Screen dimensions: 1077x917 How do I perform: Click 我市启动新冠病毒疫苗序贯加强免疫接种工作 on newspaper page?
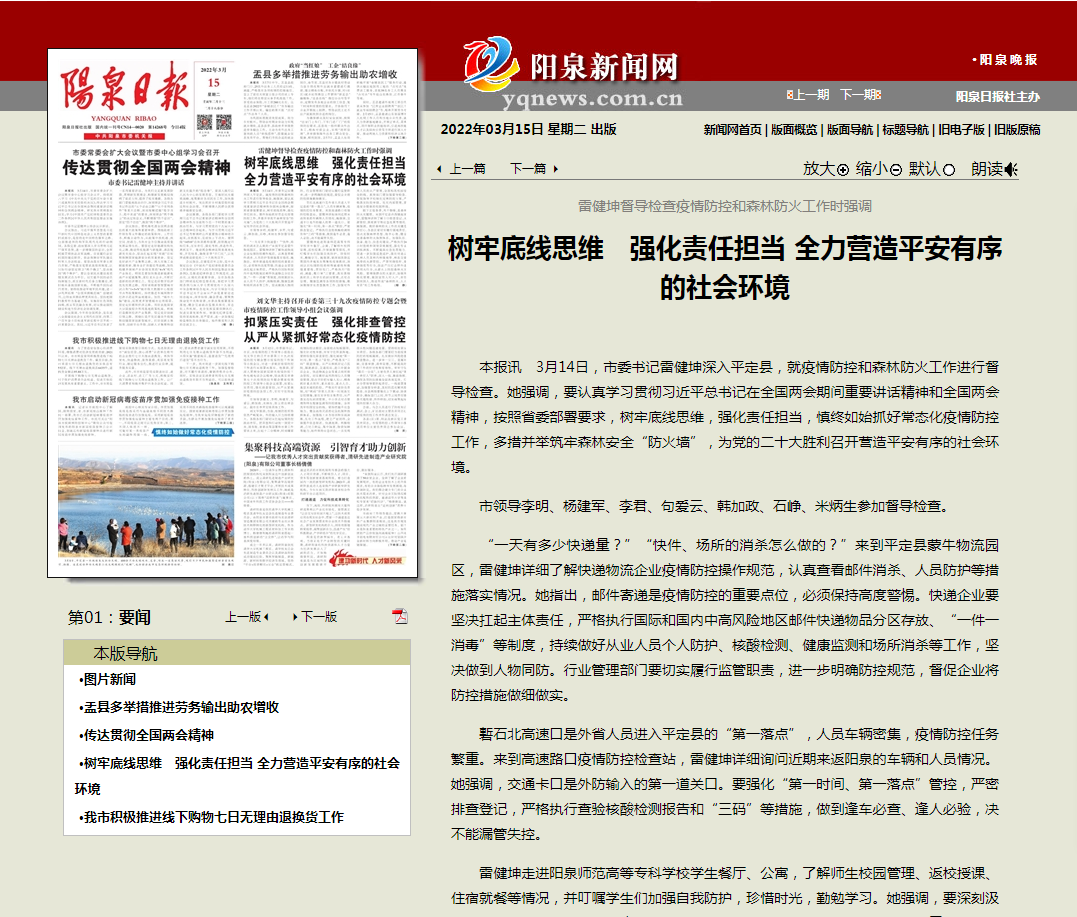click(146, 399)
